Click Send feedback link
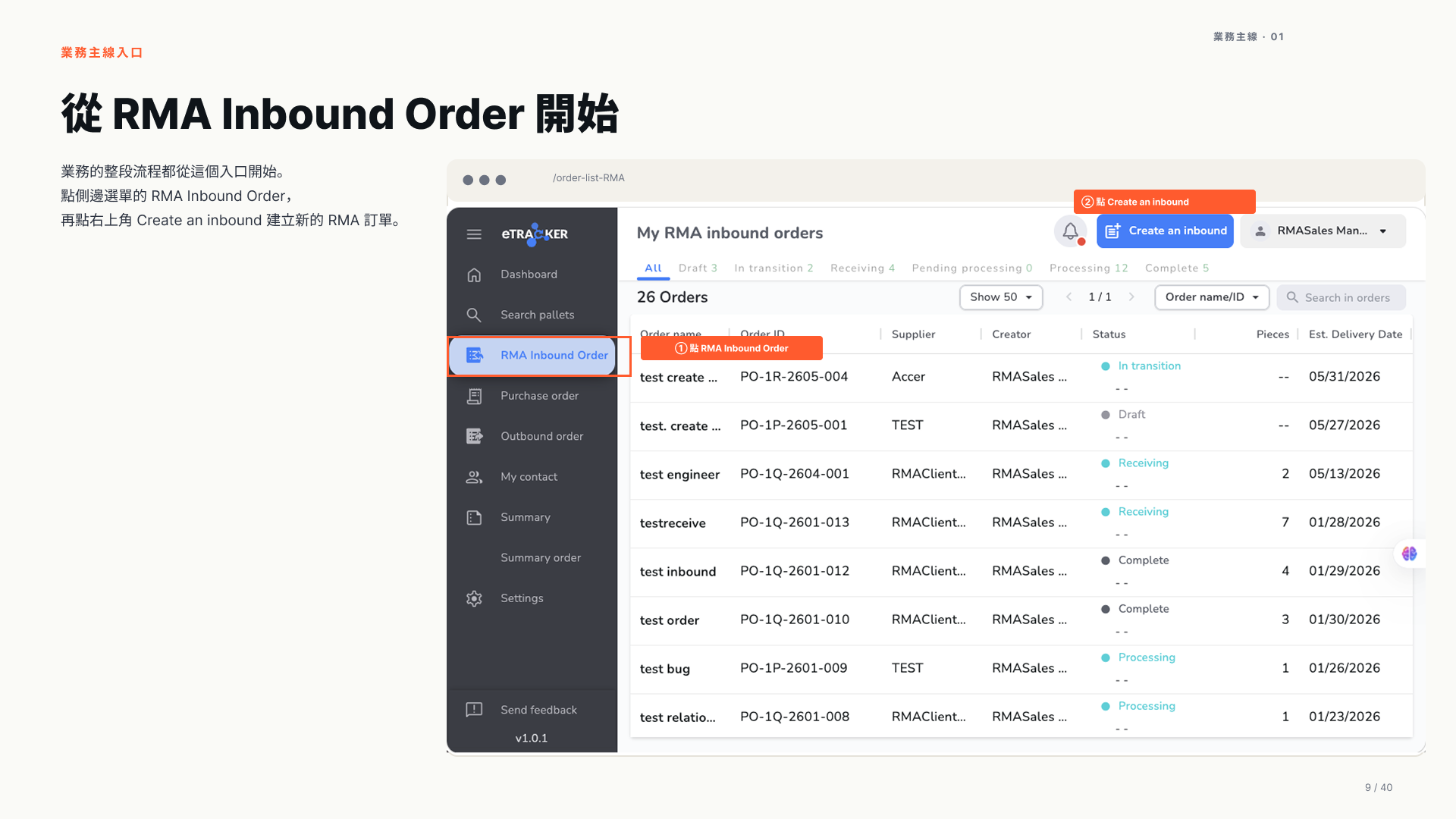Screen dimensions: 1456x819 tap(538, 710)
